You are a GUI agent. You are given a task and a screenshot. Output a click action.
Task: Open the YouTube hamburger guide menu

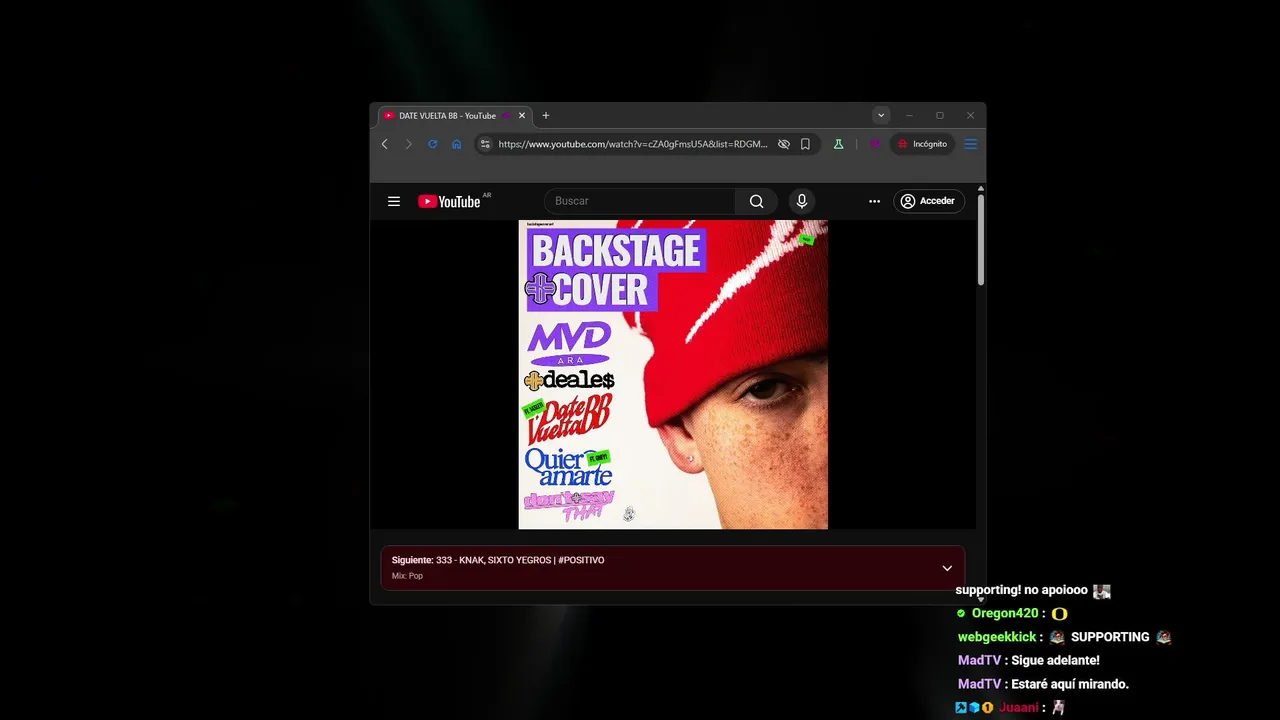tap(394, 201)
